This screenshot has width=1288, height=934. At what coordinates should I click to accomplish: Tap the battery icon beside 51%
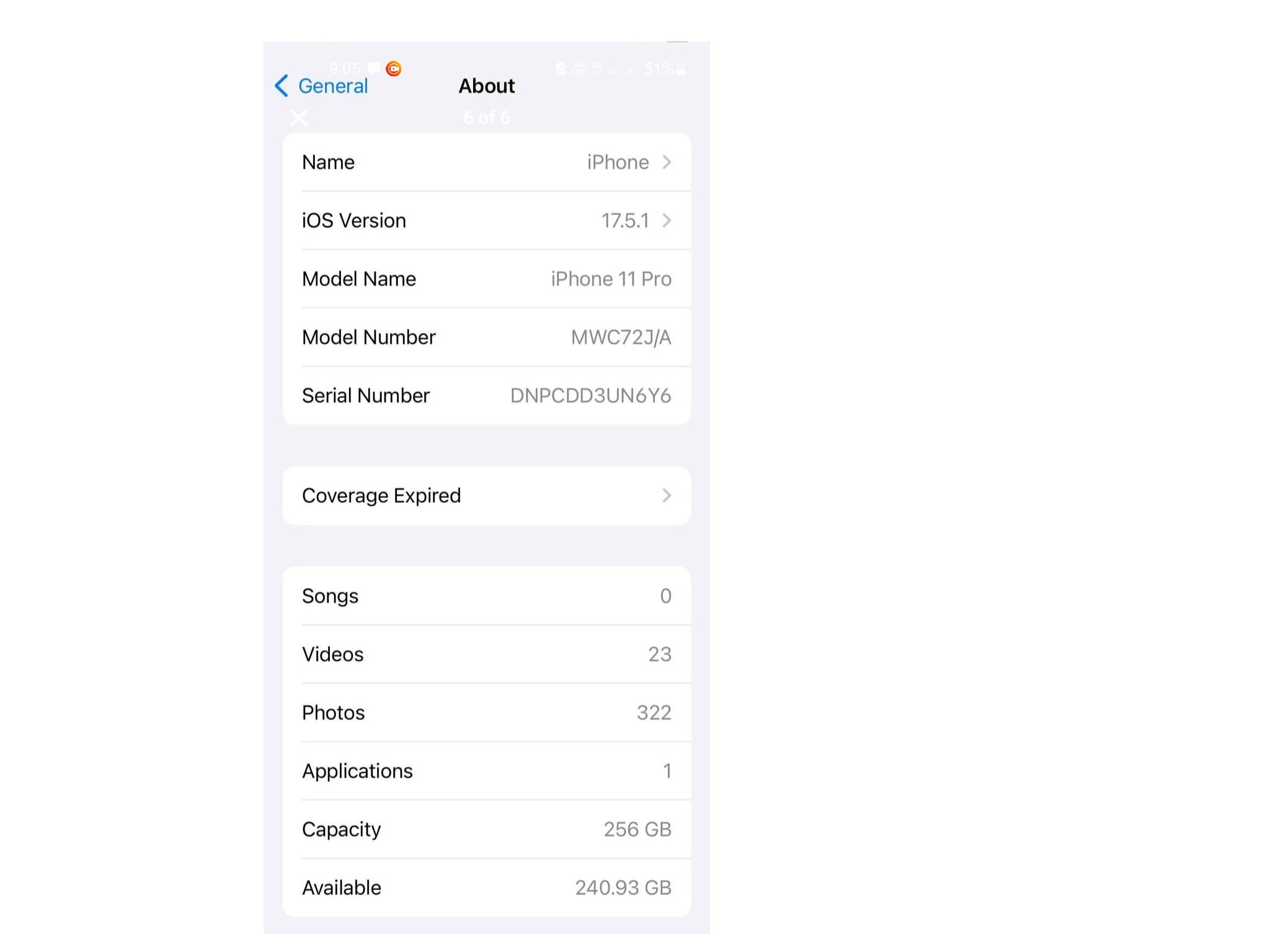(681, 69)
